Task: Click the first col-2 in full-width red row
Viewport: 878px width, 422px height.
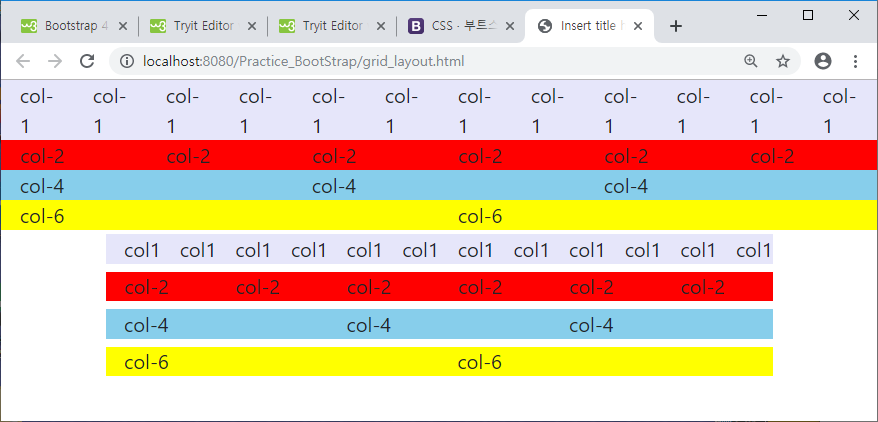Action: (x=43, y=156)
